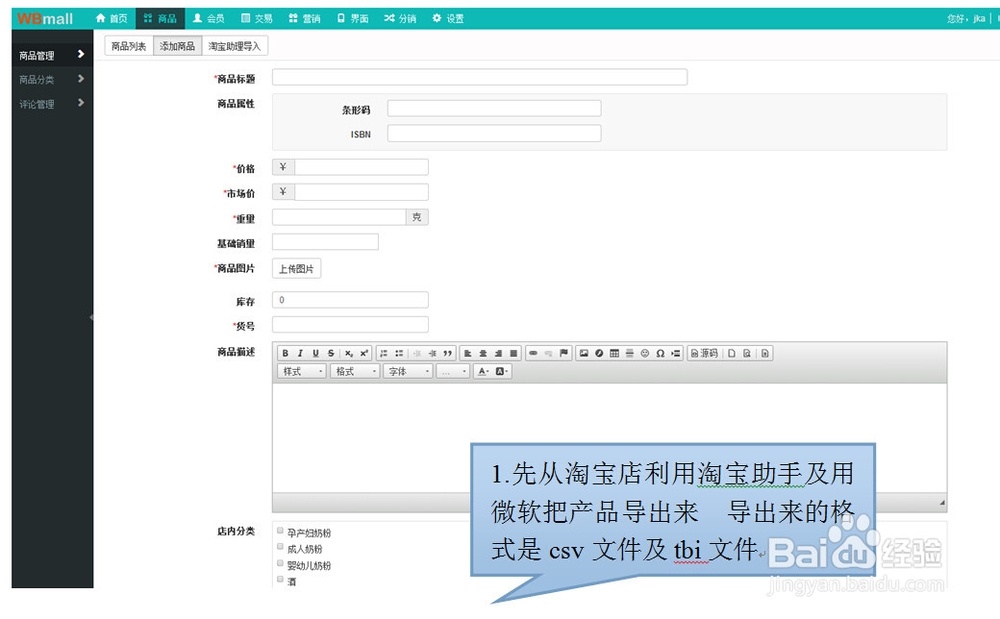Switch to the 淘宝助理导入 tab
Image resolution: width=1000 pixels, height=619 pixels.
236,45
